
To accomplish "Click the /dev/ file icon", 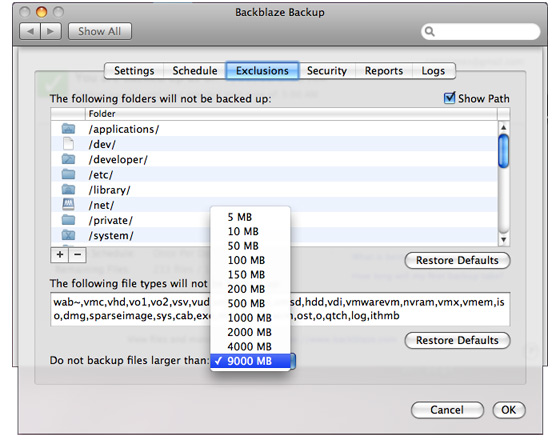I will click(x=68, y=144).
